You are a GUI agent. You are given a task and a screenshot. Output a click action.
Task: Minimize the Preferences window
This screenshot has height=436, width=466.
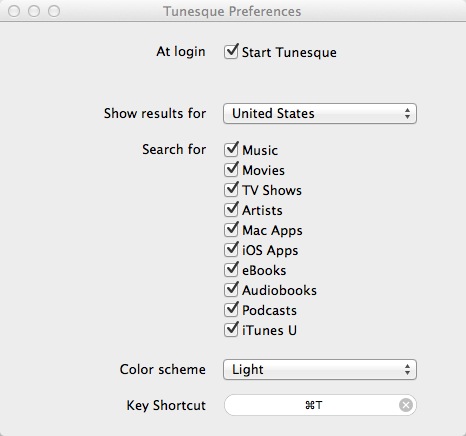point(34,11)
